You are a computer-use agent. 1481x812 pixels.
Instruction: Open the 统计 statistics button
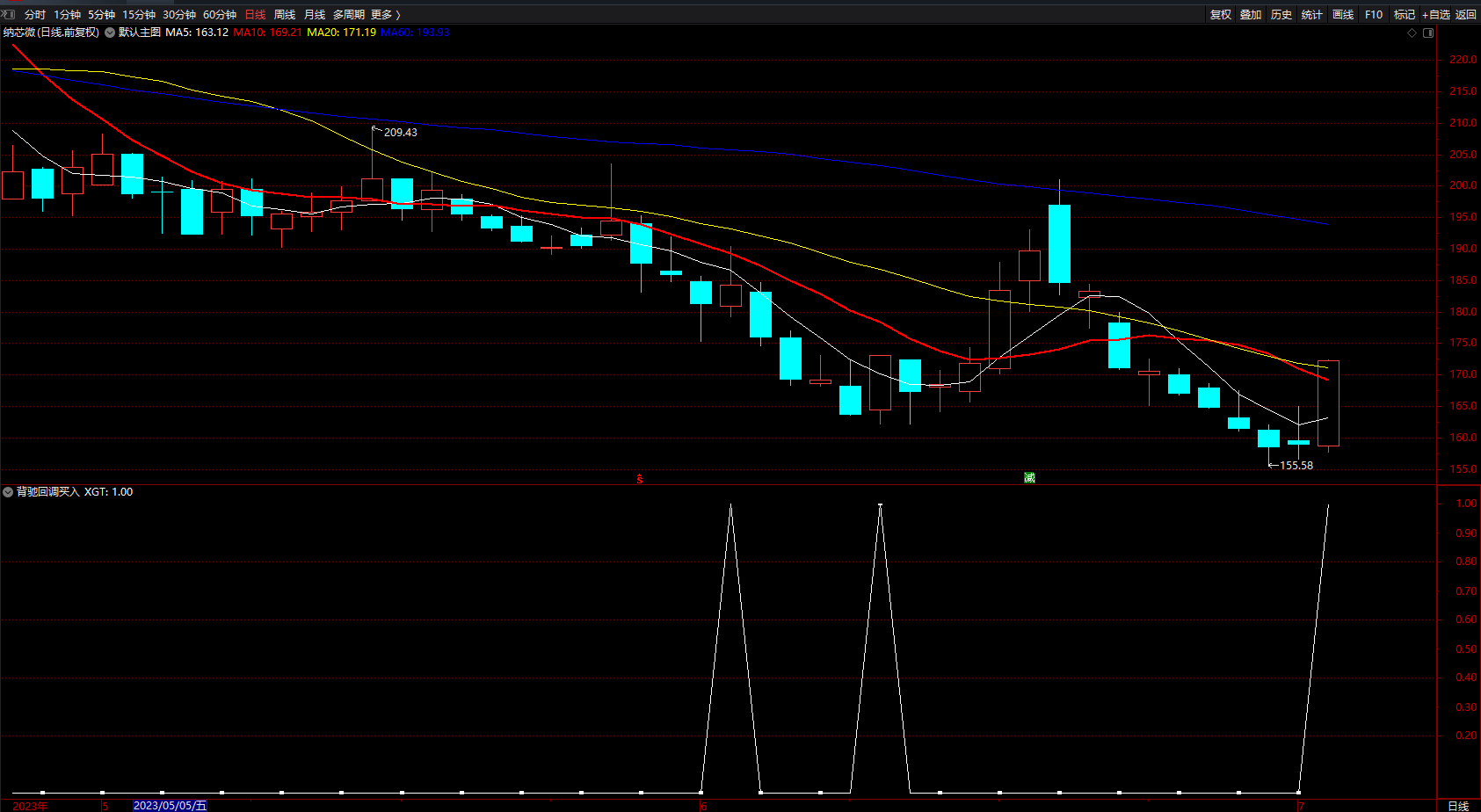(1312, 15)
